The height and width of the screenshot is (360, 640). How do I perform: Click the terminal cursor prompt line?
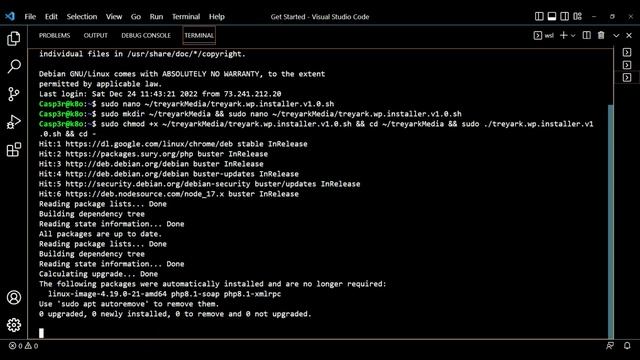(x=41, y=333)
